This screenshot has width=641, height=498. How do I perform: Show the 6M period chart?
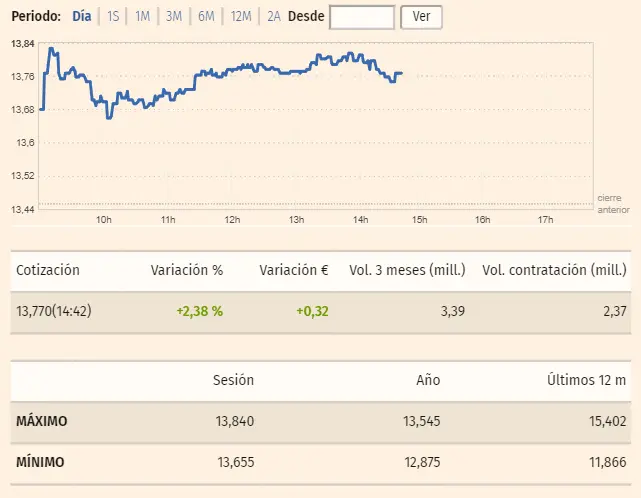coord(206,17)
